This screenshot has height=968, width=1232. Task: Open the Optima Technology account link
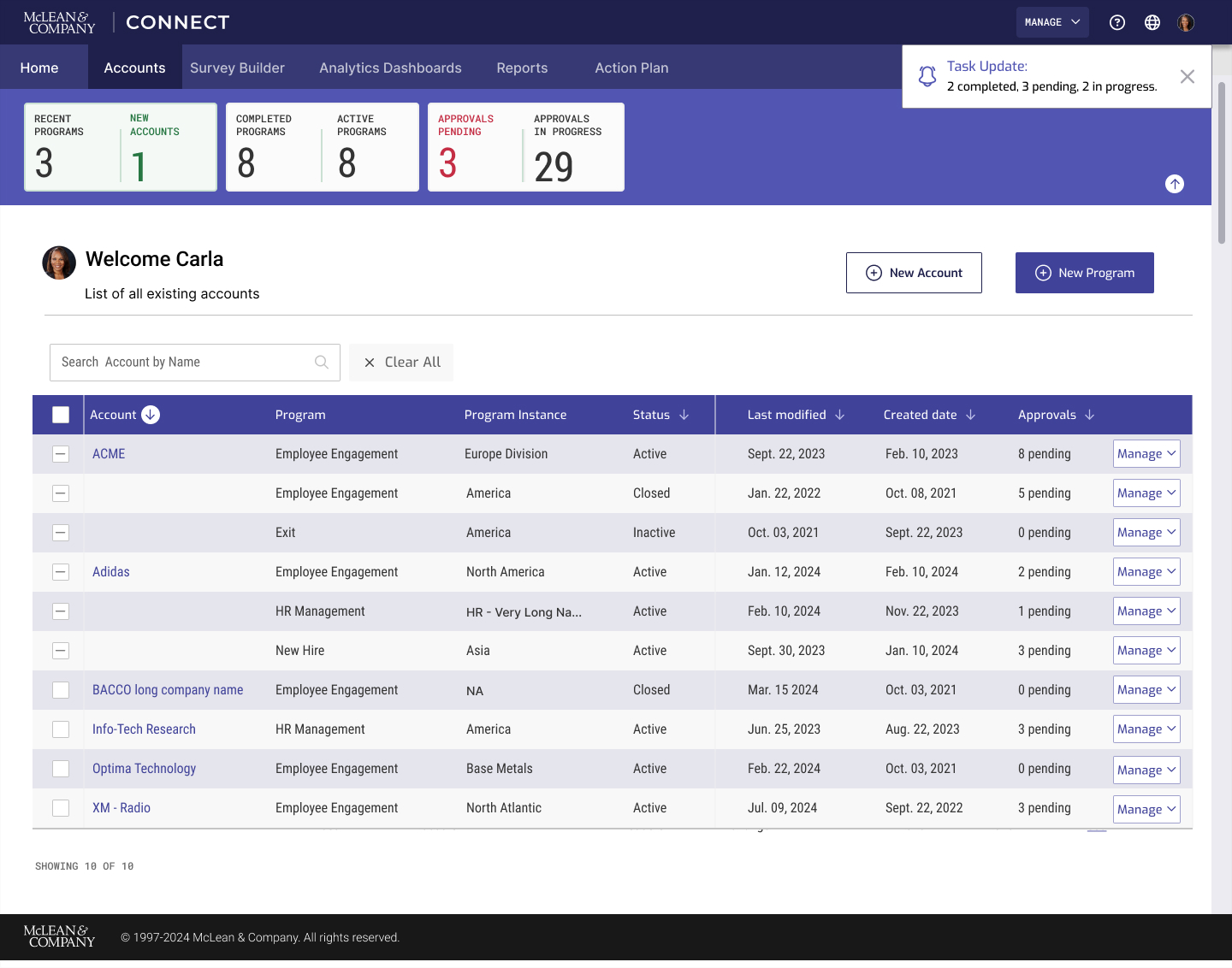click(x=144, y=769)
